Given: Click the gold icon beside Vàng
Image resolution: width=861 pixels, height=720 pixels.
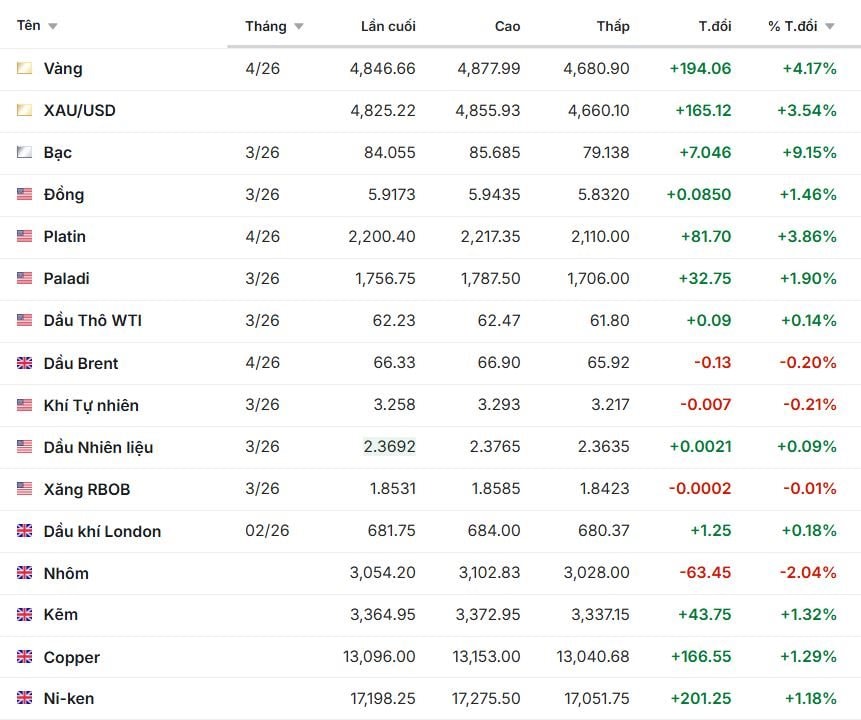Looking at the screenshot, I should click(24, 69).
